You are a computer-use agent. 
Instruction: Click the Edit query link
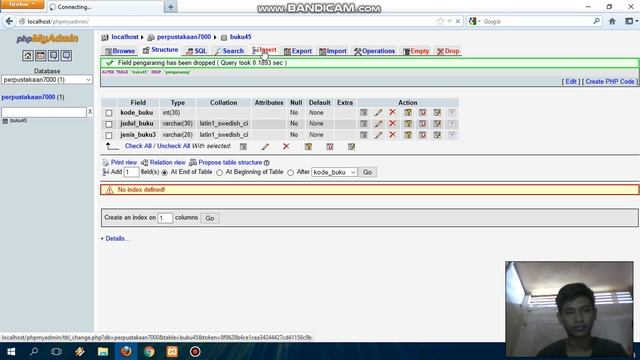click(571, 82)
